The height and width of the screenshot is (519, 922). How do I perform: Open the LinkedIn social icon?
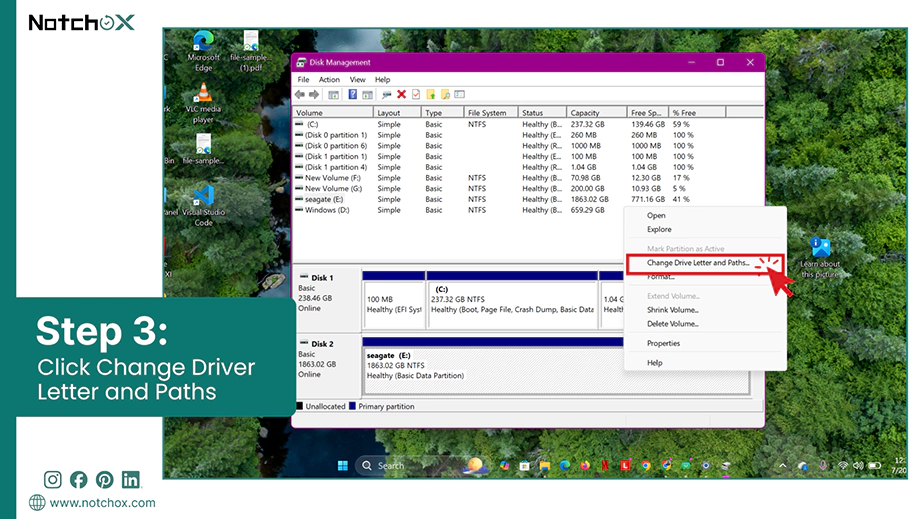coord(131,480)
